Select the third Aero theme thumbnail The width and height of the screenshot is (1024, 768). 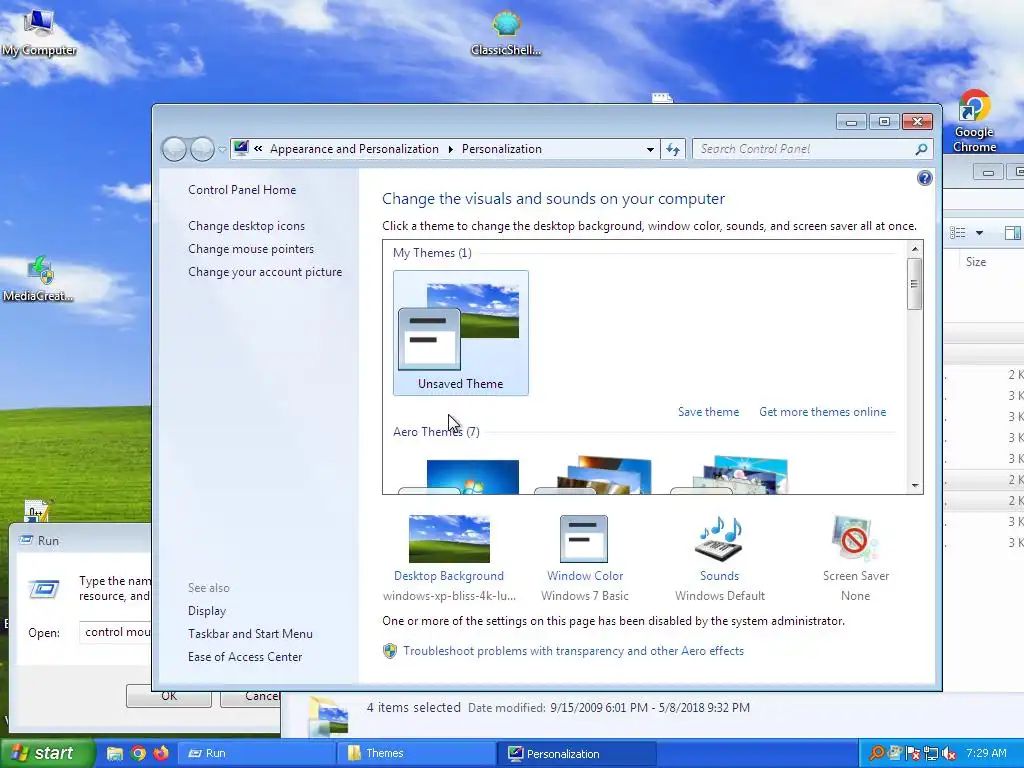tap(730, 475)
